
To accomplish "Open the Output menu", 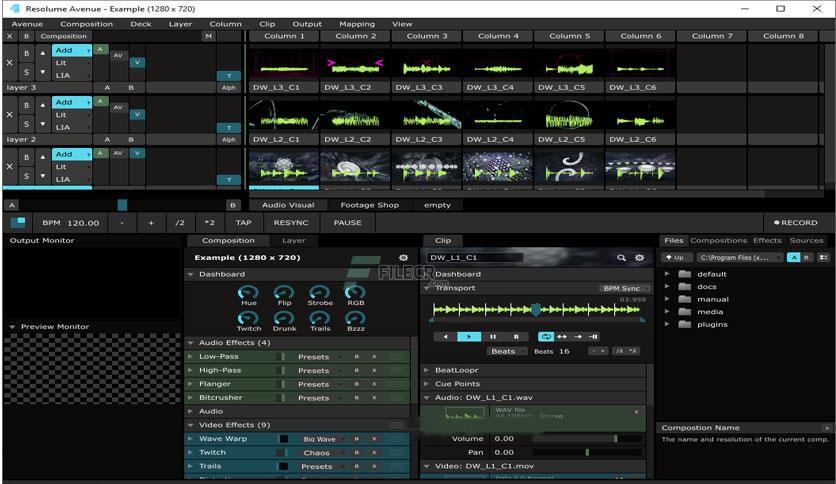I will (307, 24).
